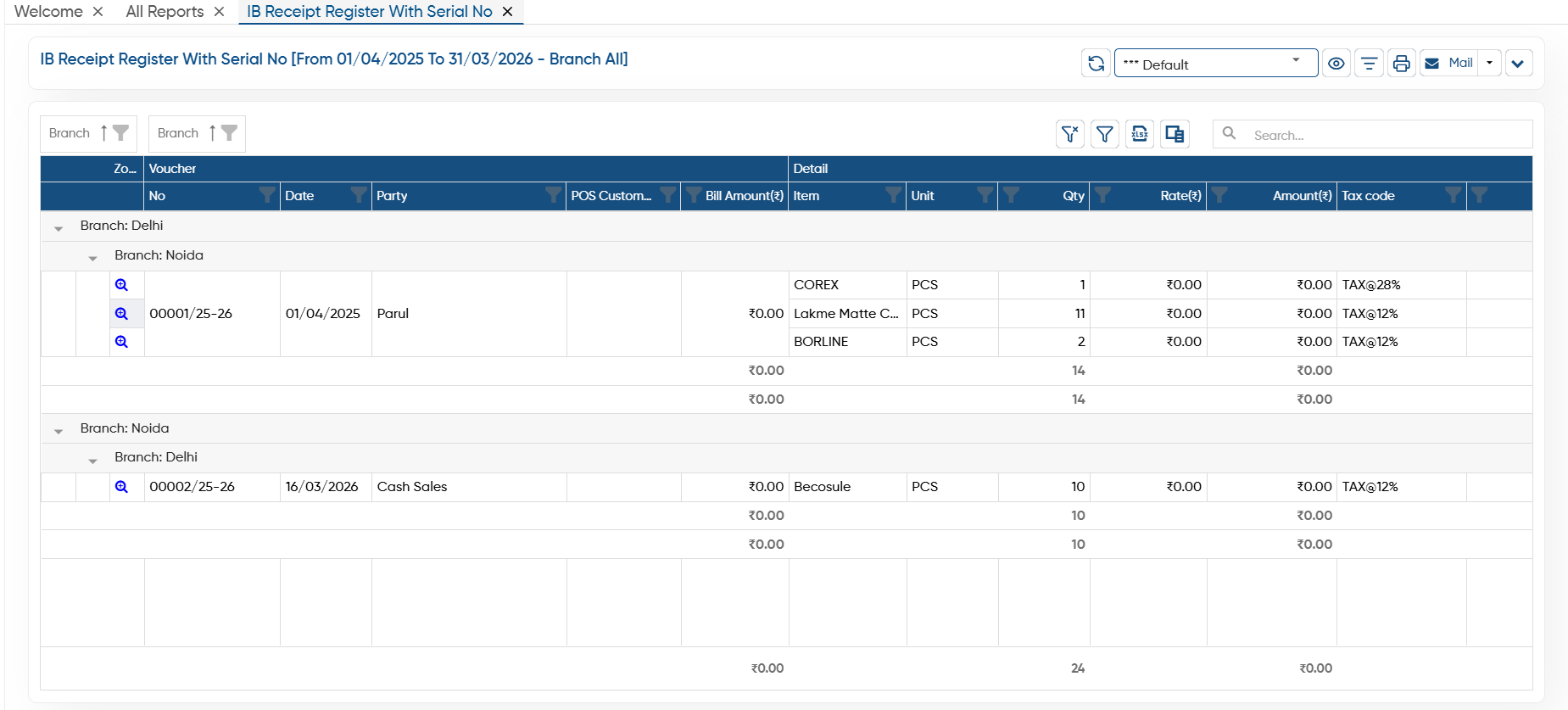1568x710 pixels.
Task: Open filter for Item column
Action: tap(894, 196)
